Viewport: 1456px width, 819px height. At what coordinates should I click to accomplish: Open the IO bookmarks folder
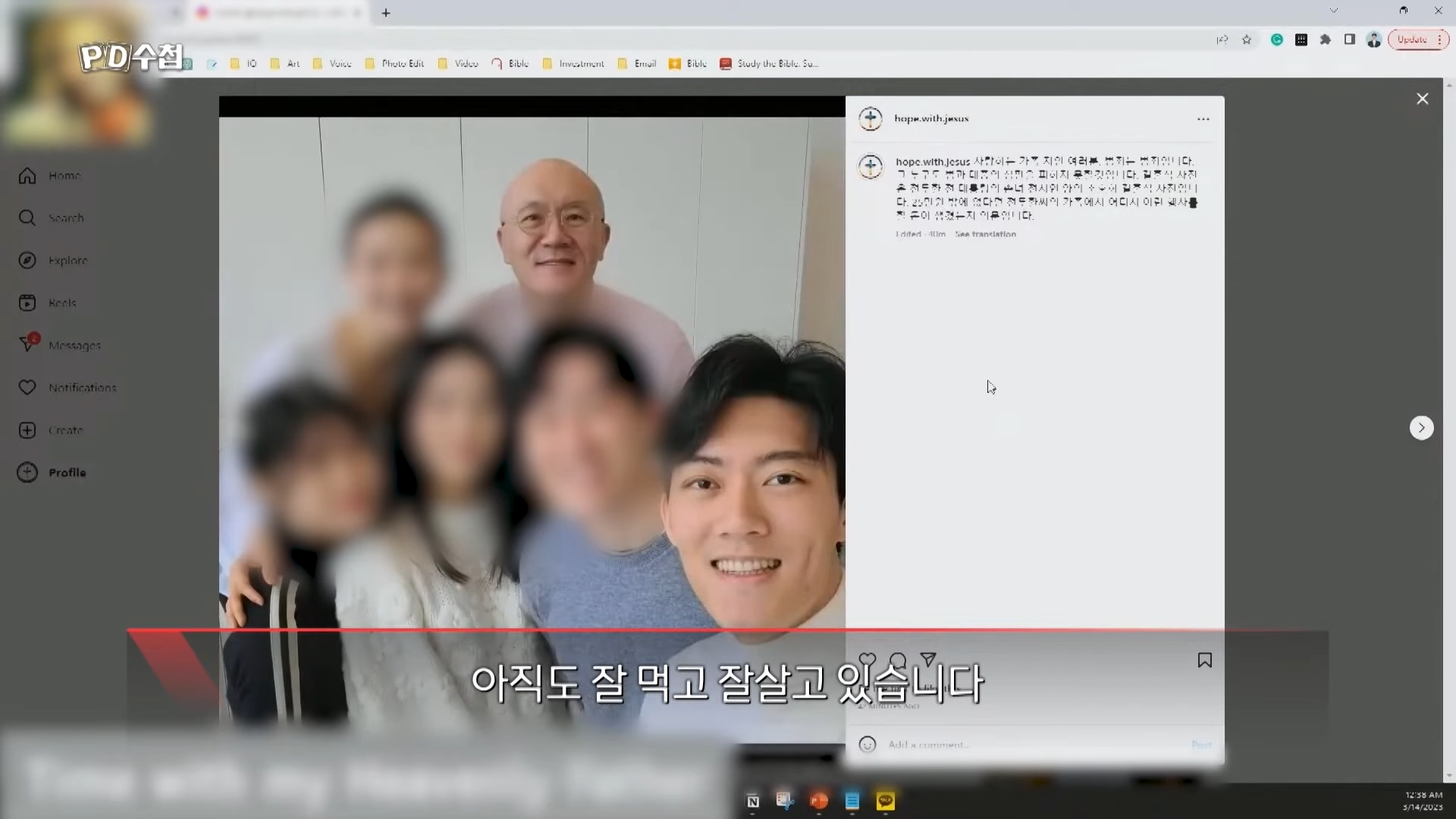(x=243, y=64)
